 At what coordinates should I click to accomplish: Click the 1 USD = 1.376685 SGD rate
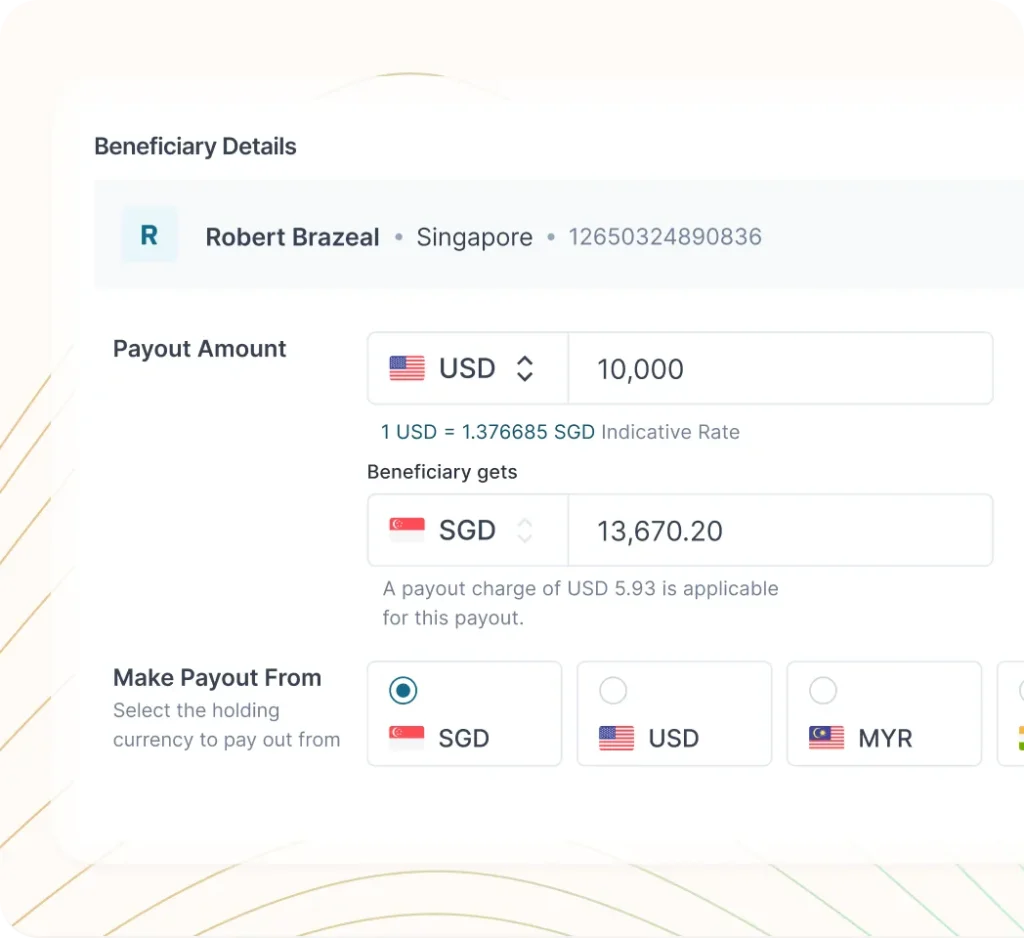pos(487,432)
